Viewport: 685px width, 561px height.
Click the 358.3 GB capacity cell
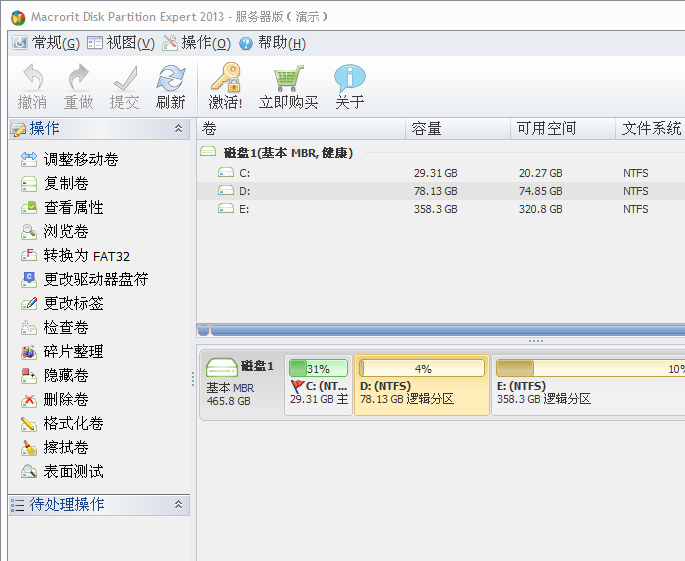click(x=436, y=209)
